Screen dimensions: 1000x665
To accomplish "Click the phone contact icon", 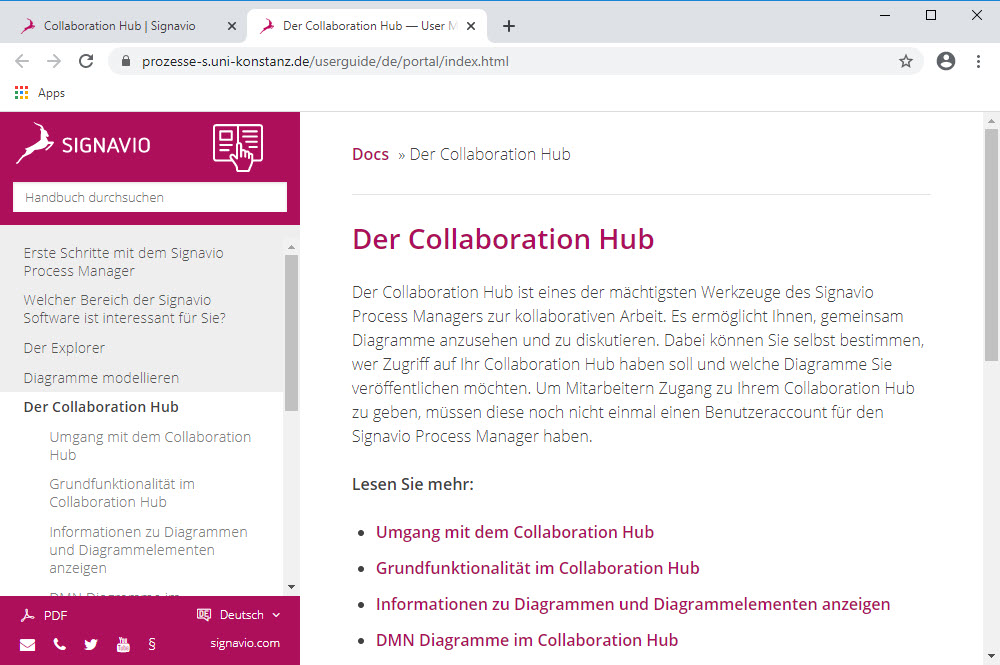I will (59, 644).
